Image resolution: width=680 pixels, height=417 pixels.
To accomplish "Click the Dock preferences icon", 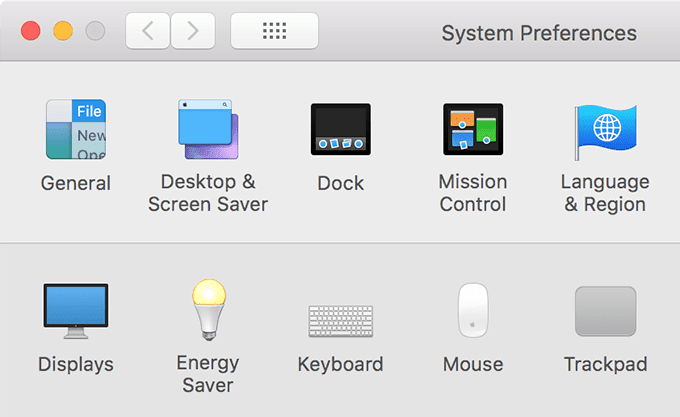I will tap(341, 130).
